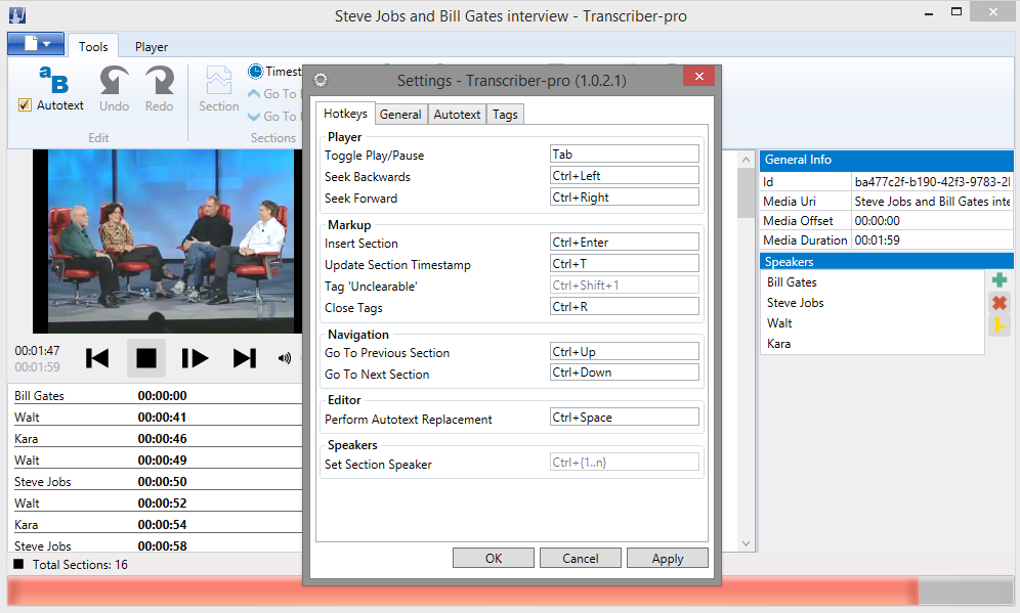The height and width of the screenshot is (613, 1020).
Task: Select the Walt 00:00:49 section row
Action: point(157,459)
